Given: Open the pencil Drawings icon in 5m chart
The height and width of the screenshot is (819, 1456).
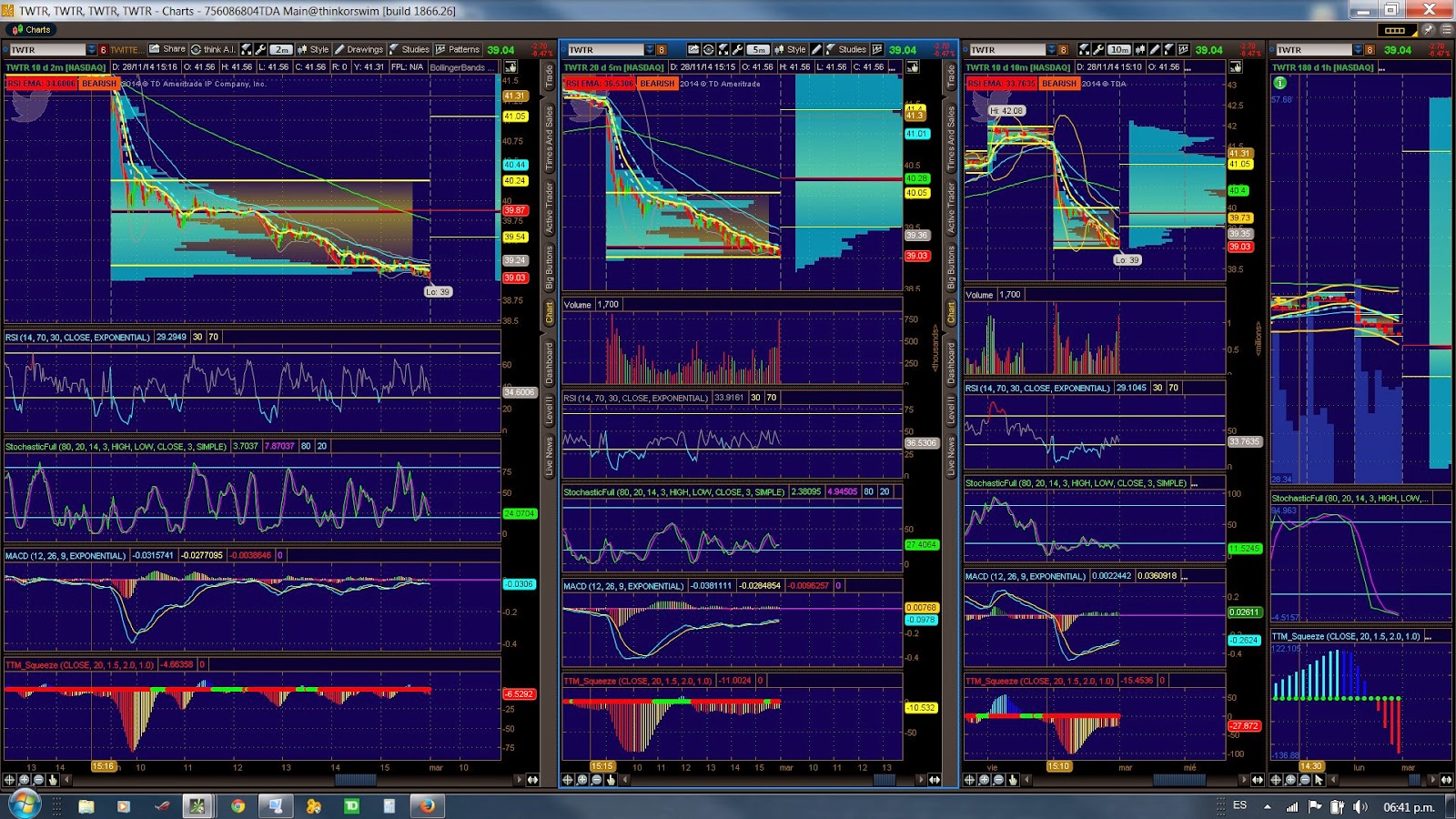Looking at the screenshot, I should click(x=816, y=49).
